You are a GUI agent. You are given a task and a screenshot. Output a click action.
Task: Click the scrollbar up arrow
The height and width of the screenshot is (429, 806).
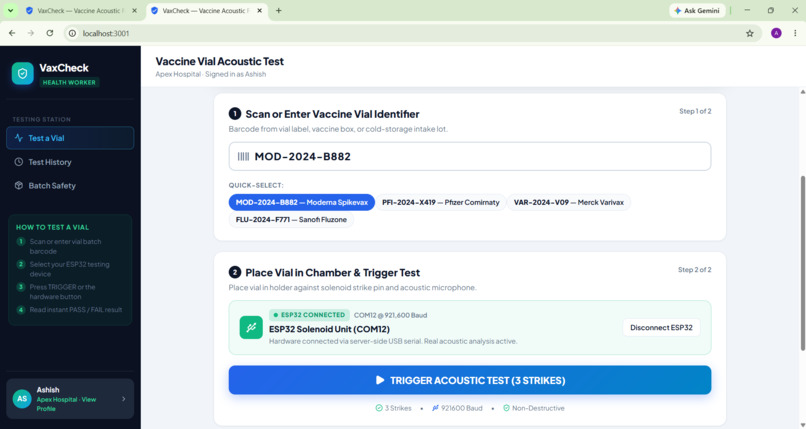(x=802, y=92)
